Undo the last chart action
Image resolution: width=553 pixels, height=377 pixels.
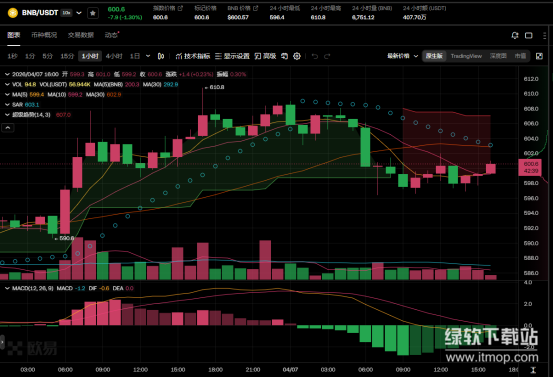click(x=315, y=56)
